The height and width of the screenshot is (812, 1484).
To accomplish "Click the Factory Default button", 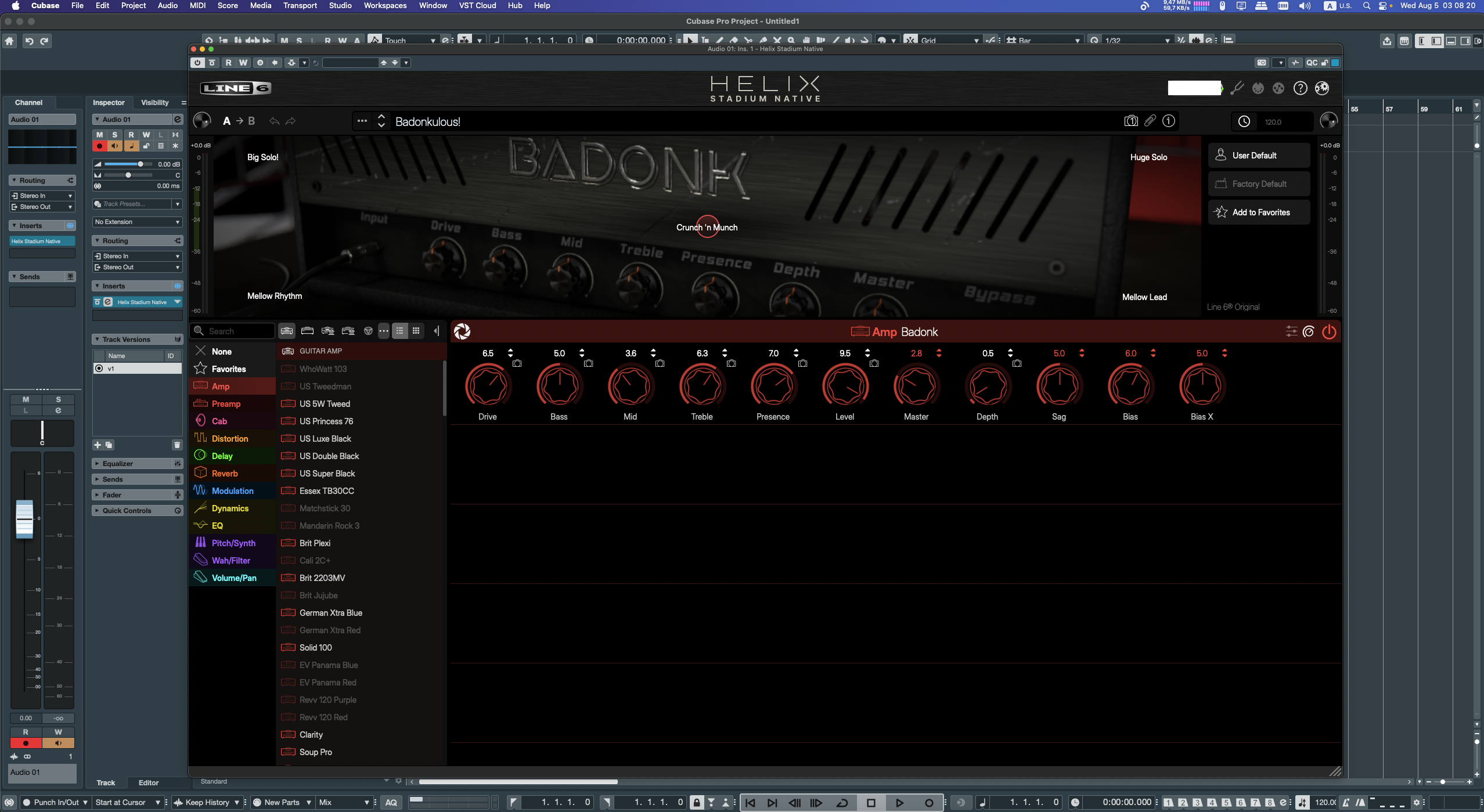I will pyautogui.click(x=1259, y=184).
